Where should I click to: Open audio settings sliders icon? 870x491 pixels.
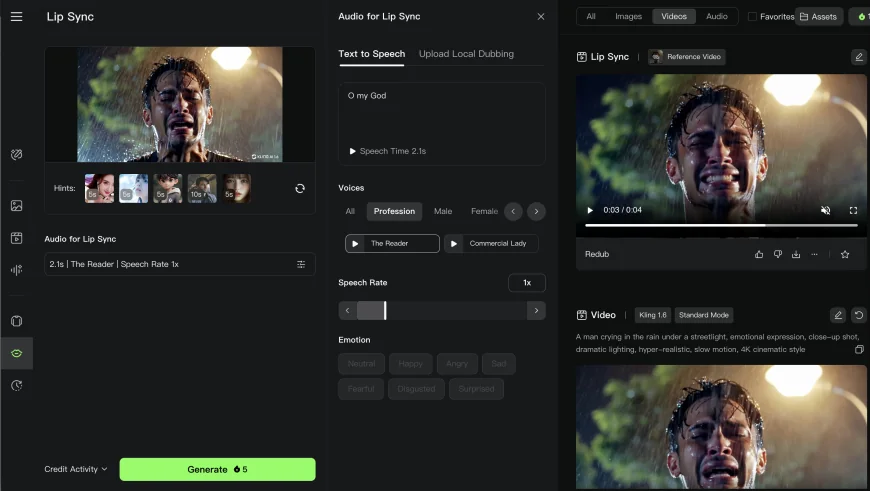pyautogui.click(x=301, y=264)
